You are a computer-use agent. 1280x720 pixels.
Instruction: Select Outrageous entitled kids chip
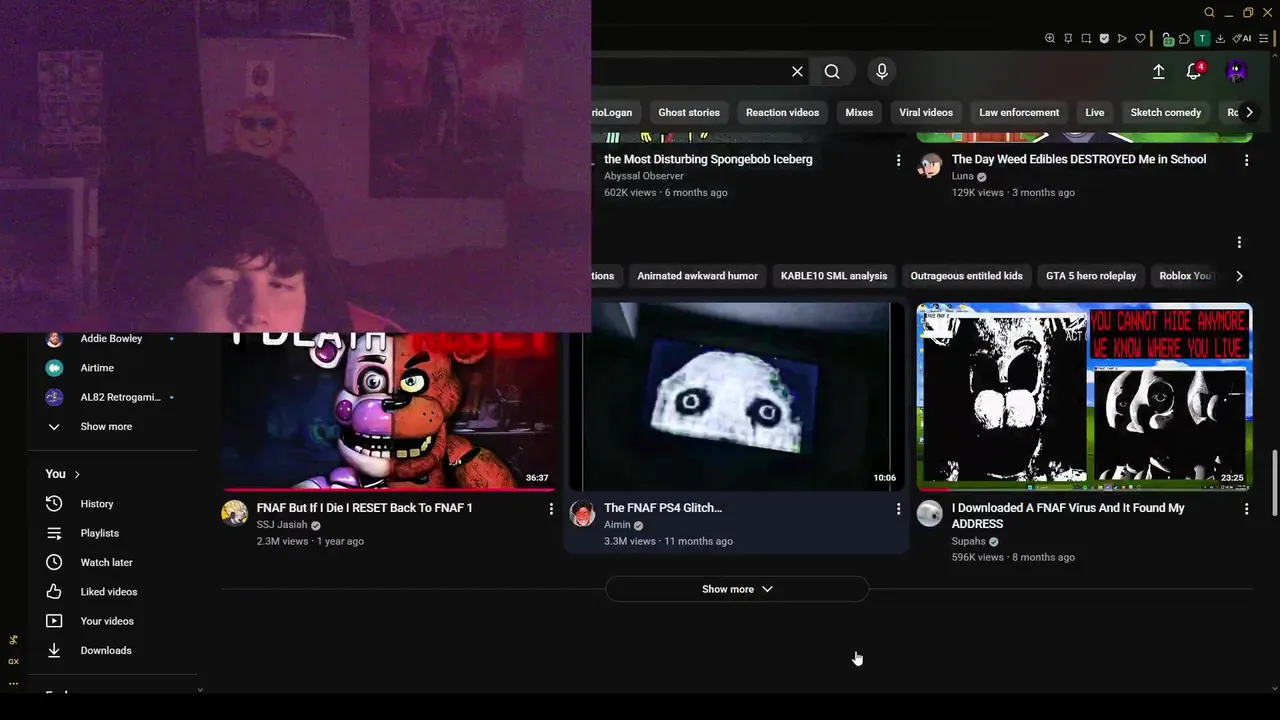[x=967, y=276]
